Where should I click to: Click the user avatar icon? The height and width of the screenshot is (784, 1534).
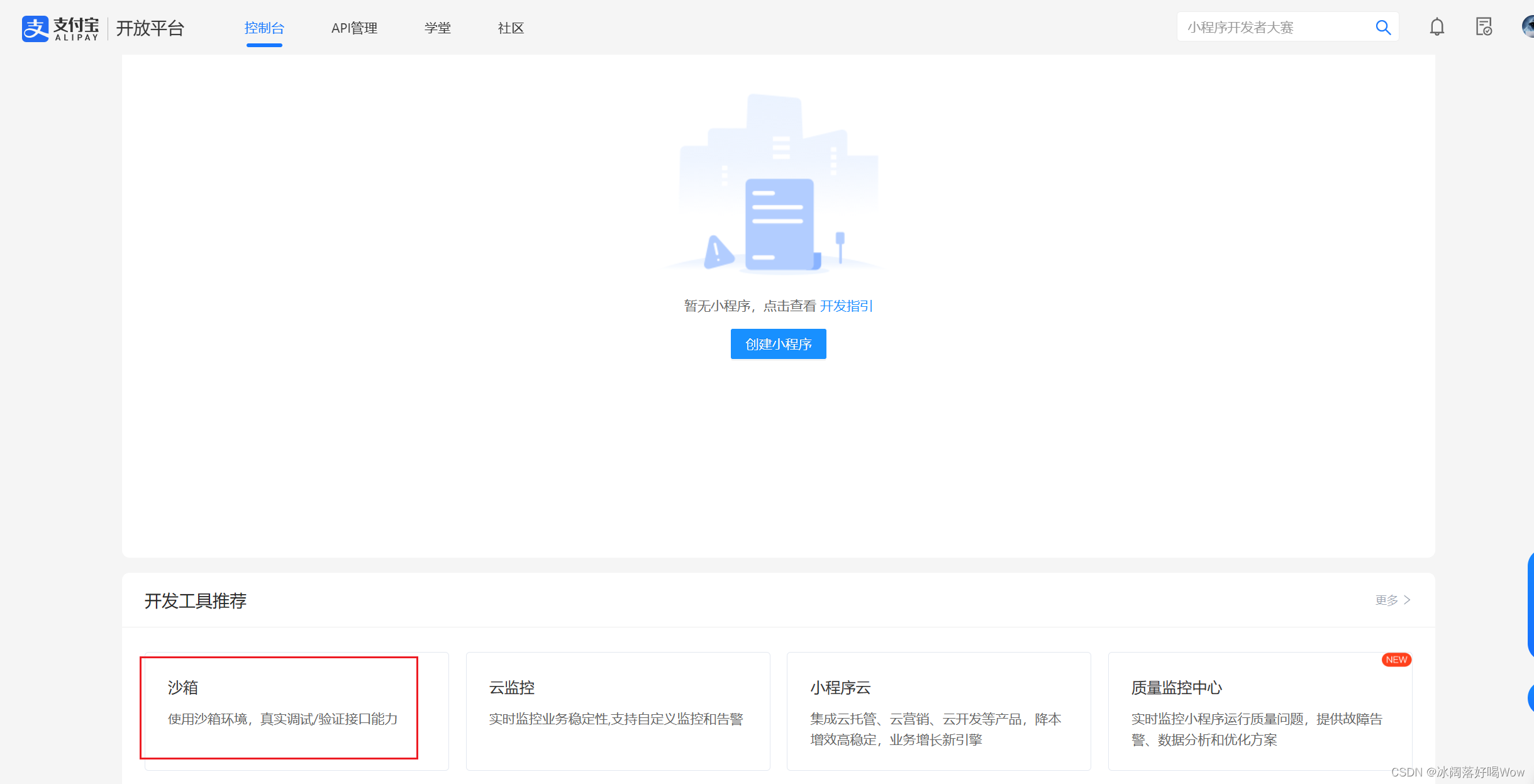1528,27
